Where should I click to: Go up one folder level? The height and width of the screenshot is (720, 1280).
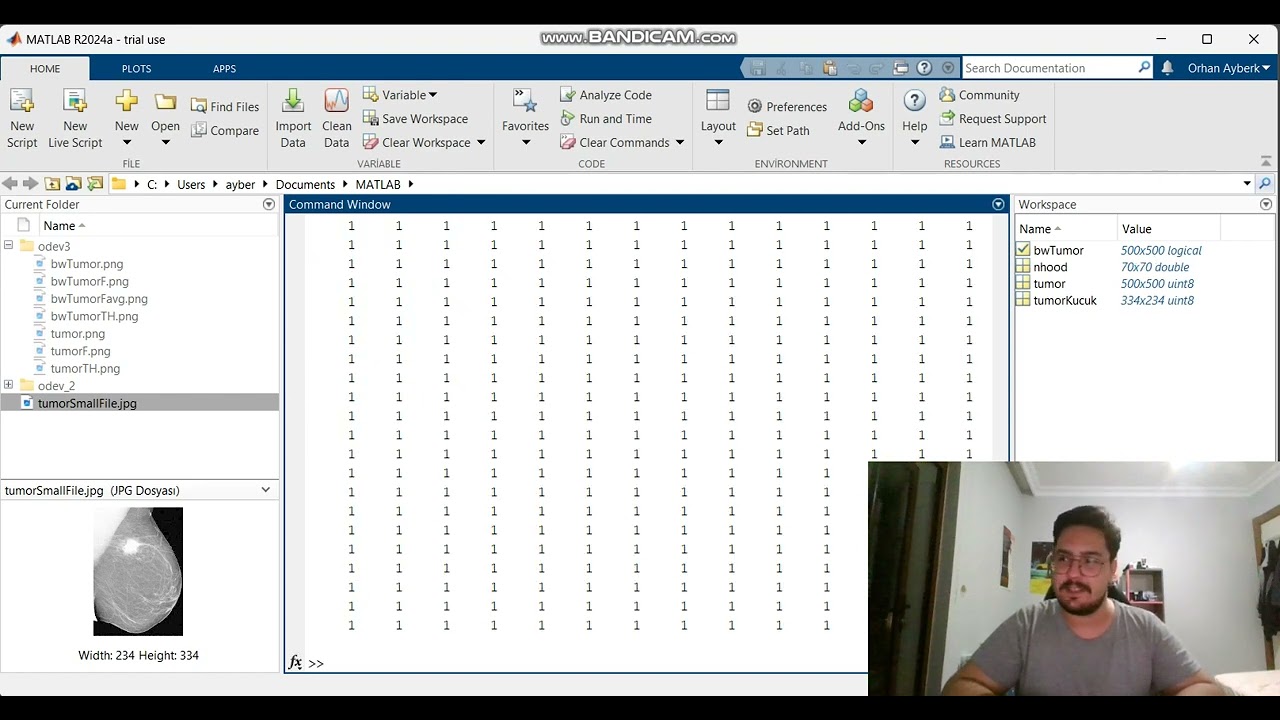(52, 184)
